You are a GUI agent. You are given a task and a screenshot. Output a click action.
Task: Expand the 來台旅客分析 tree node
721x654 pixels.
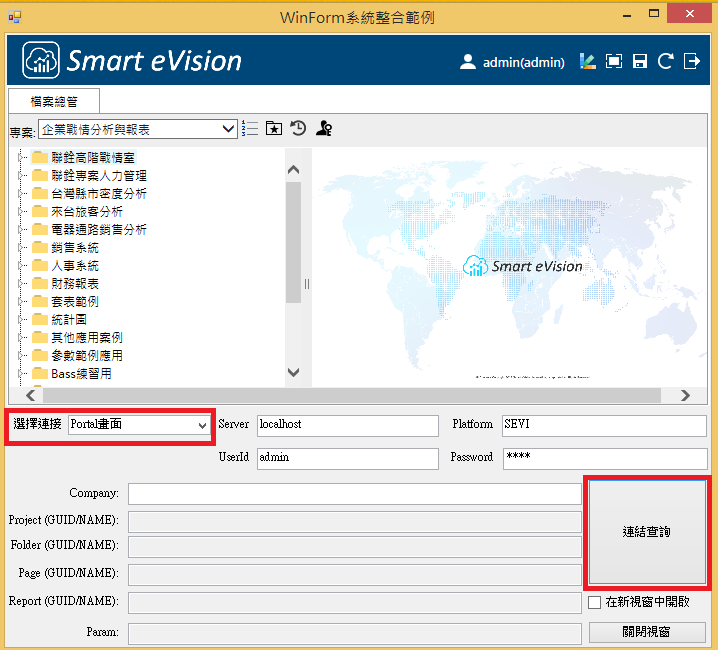tap(21, 212)
